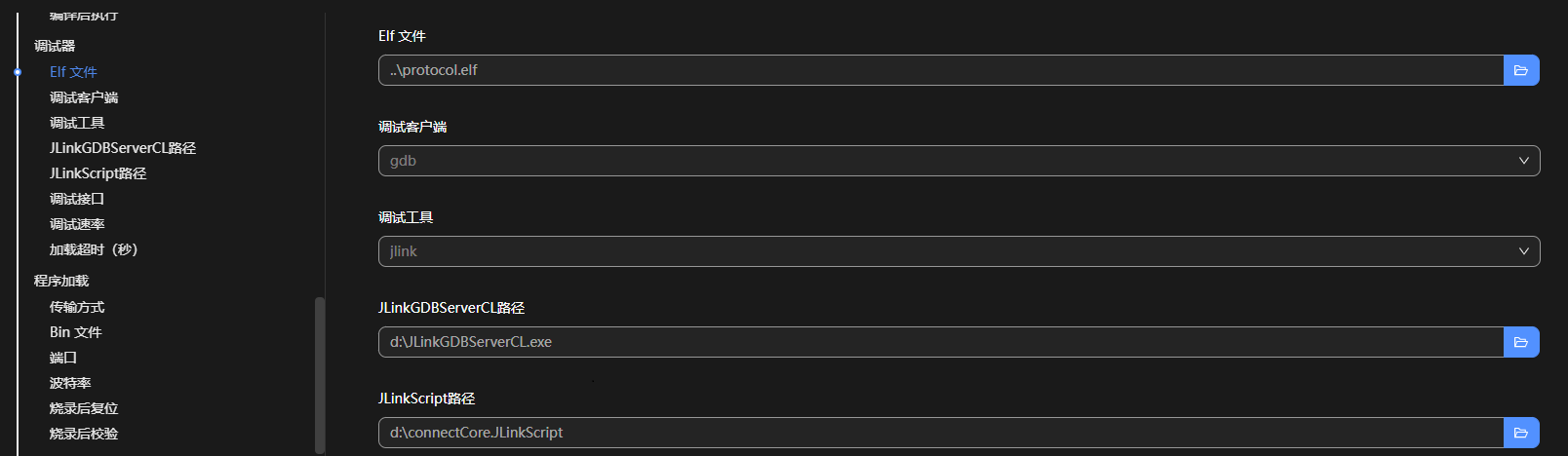Select 传输方式 in the sidebar
The width and height of the screenshot is (1568, 456).
(x=77, y=307)
